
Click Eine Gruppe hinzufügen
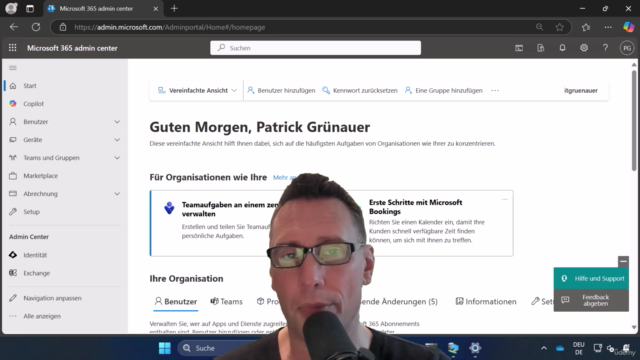[443, 90]
